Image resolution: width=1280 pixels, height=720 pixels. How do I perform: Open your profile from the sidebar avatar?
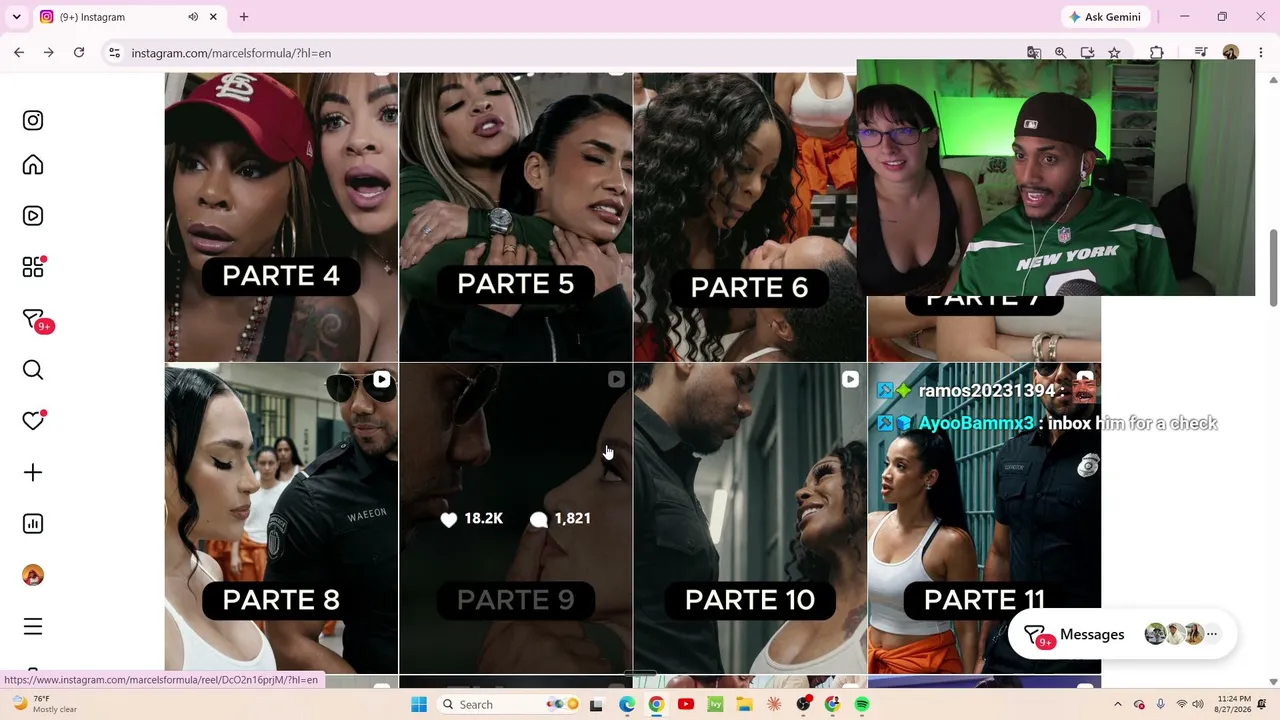[33, 575]
